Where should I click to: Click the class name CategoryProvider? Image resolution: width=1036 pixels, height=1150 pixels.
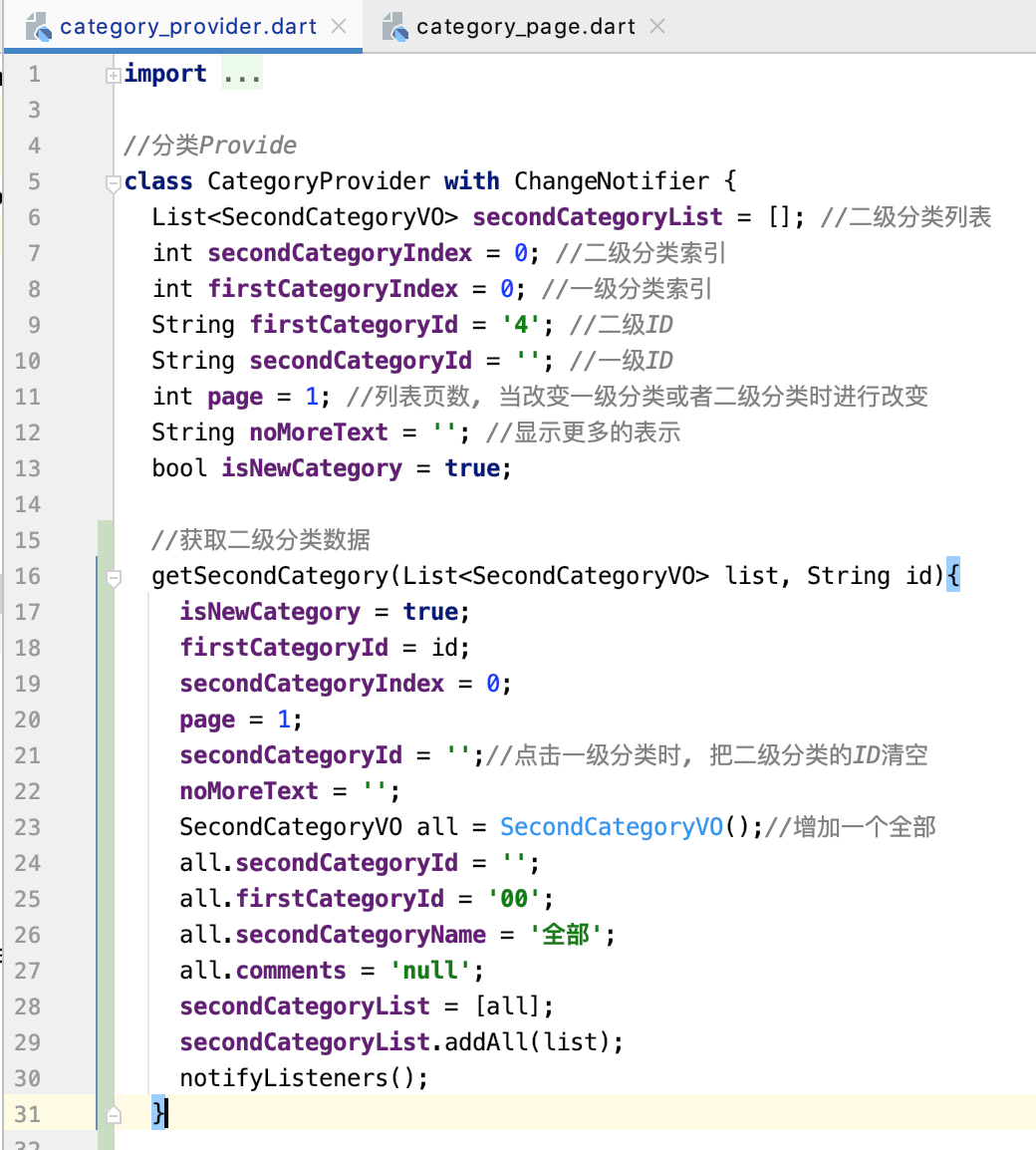[319, 181]
